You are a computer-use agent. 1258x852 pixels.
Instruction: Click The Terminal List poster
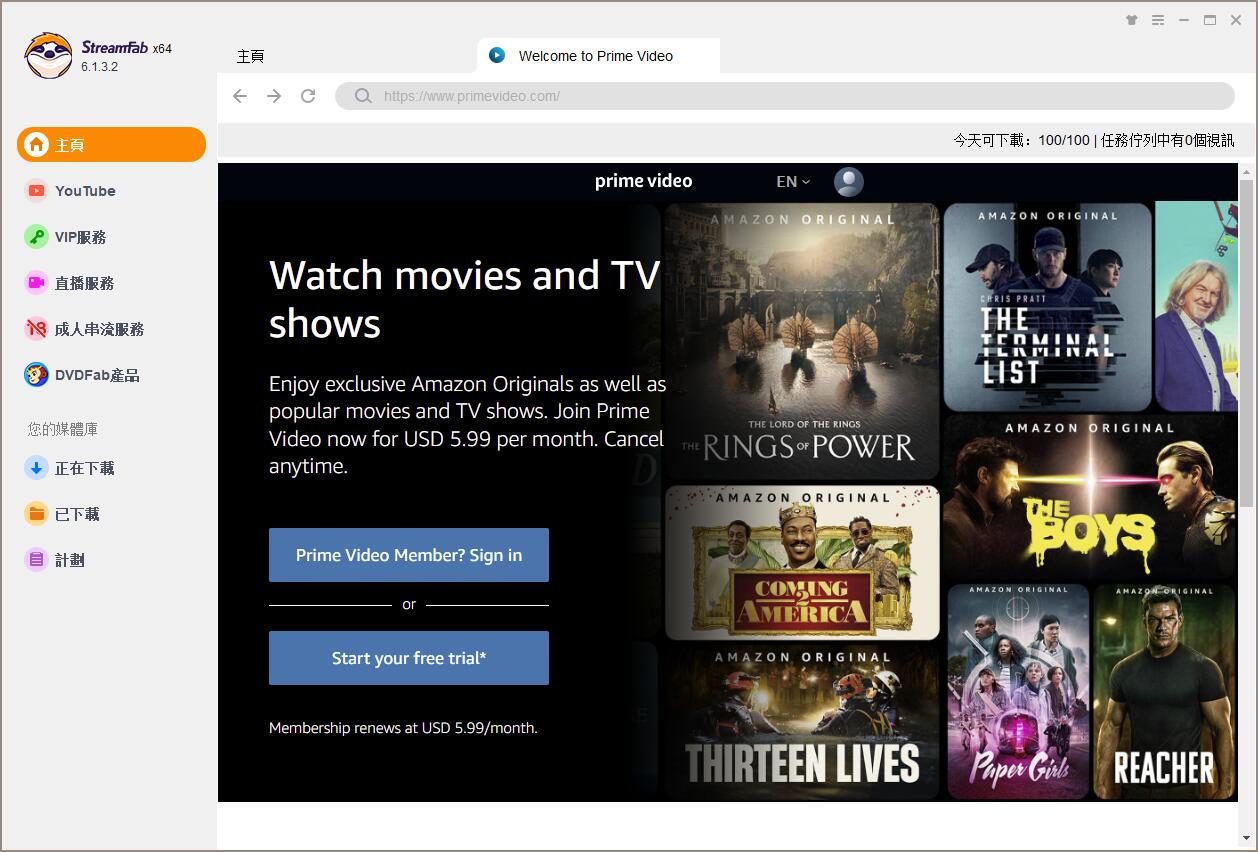pyautogui.click(x=1047, y=306)
